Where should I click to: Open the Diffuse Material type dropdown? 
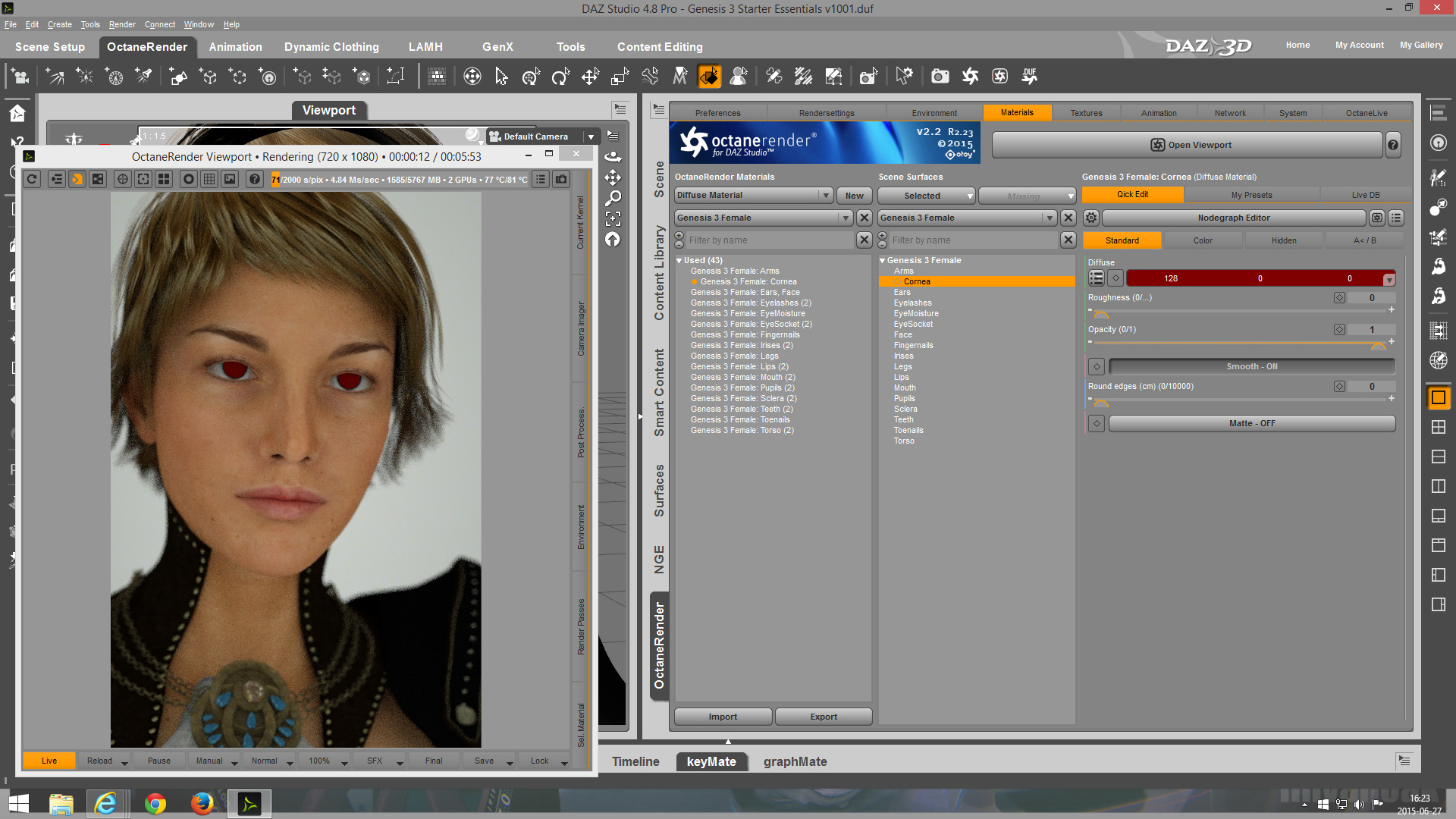(754, 195)
